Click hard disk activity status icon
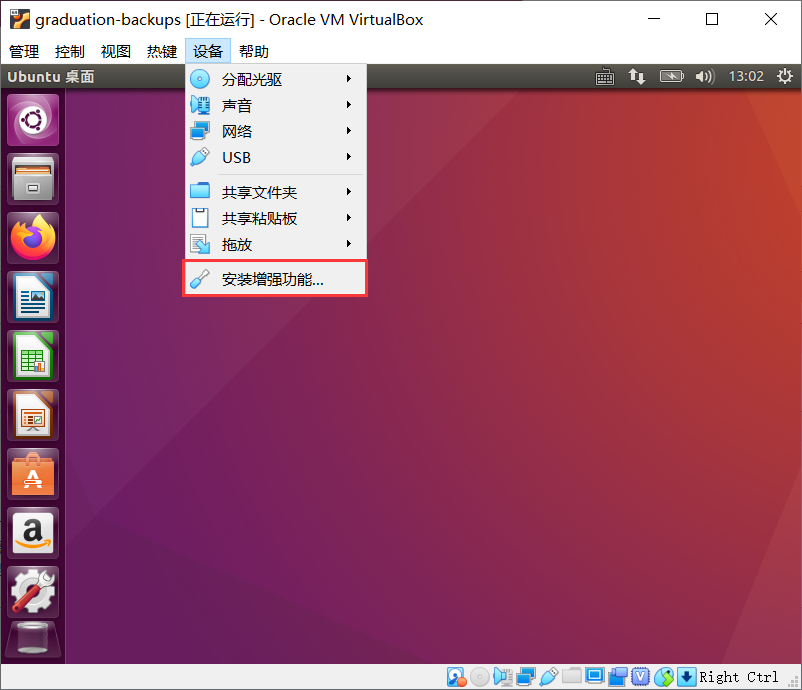 pos(456,677)
